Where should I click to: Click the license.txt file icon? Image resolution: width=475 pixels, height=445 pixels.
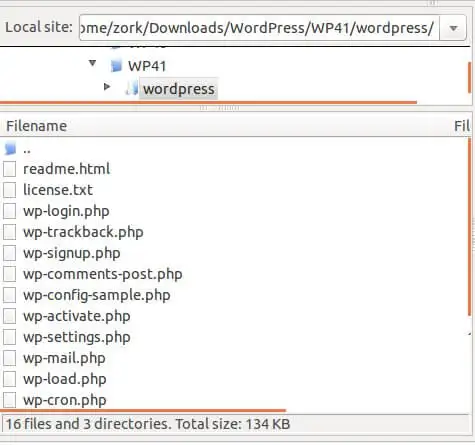[9, 190]
